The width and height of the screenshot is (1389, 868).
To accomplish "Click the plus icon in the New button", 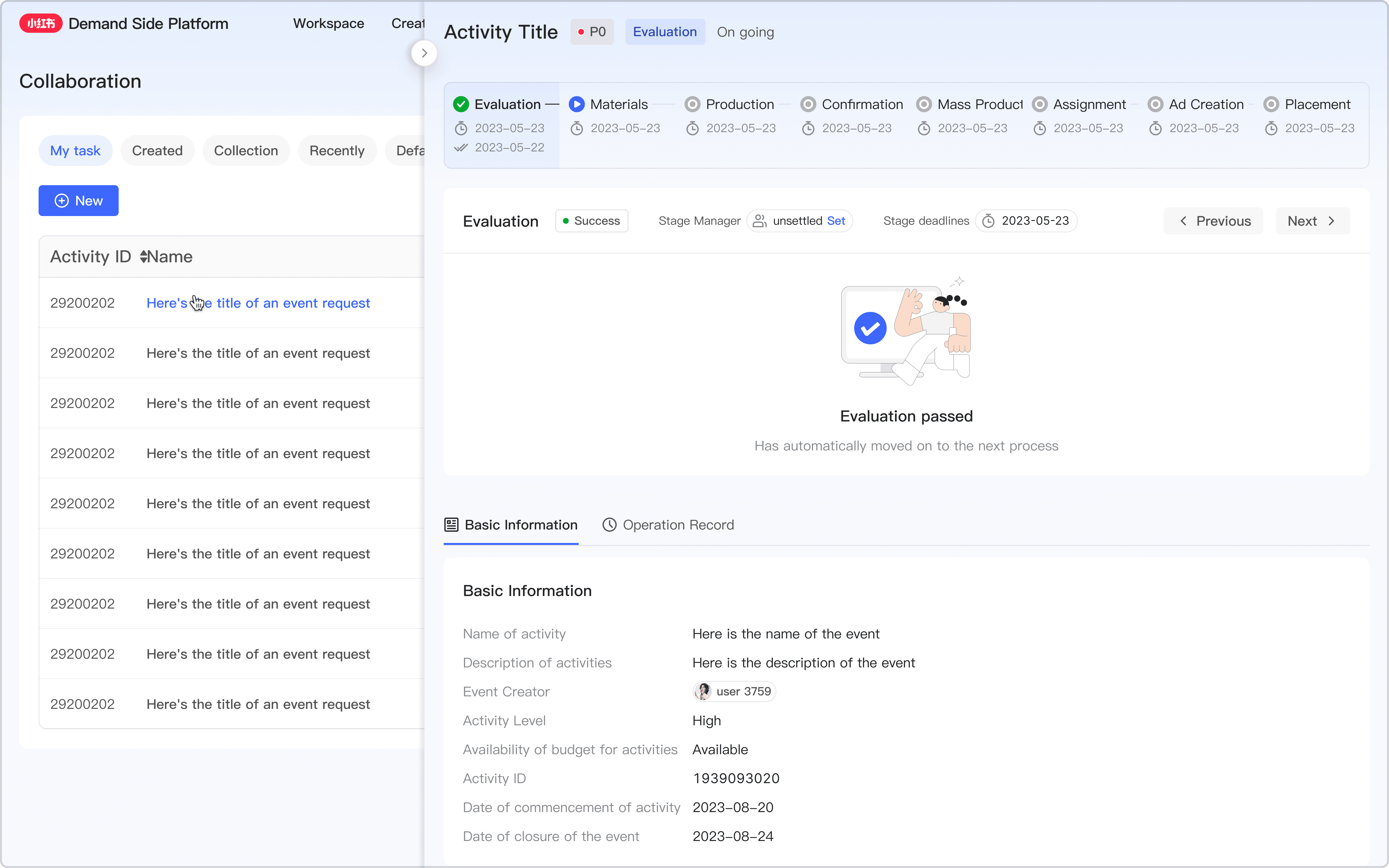I will tap(61, 201).
